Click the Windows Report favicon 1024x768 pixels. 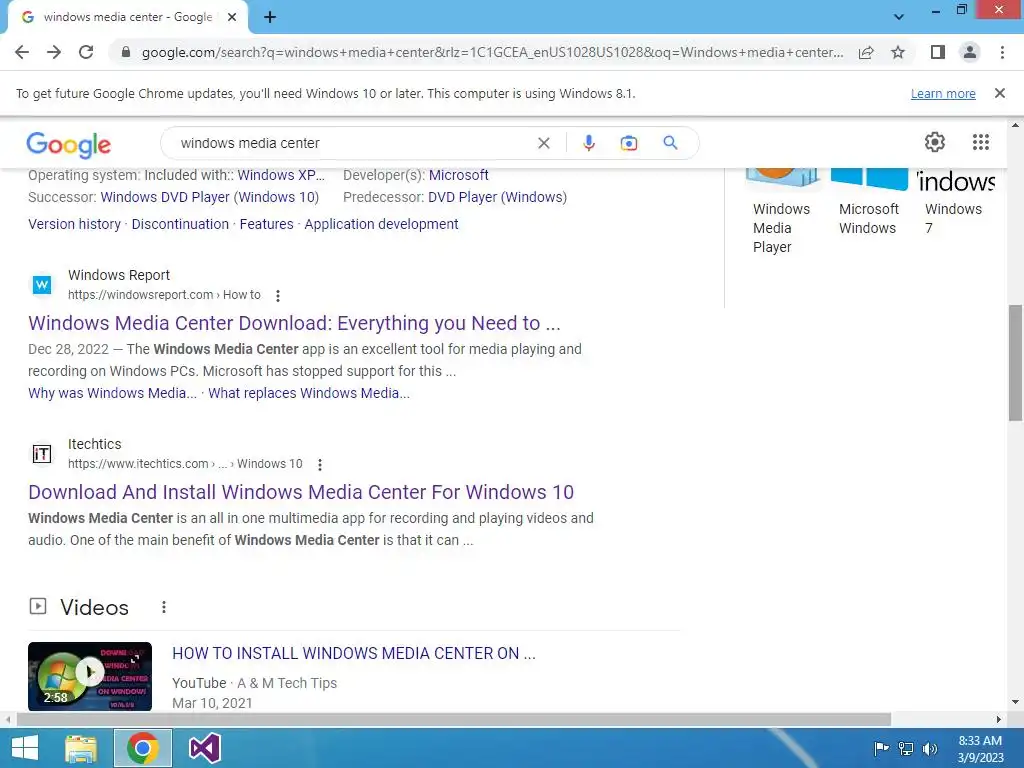pyautogui.click(x=42, y=285)
